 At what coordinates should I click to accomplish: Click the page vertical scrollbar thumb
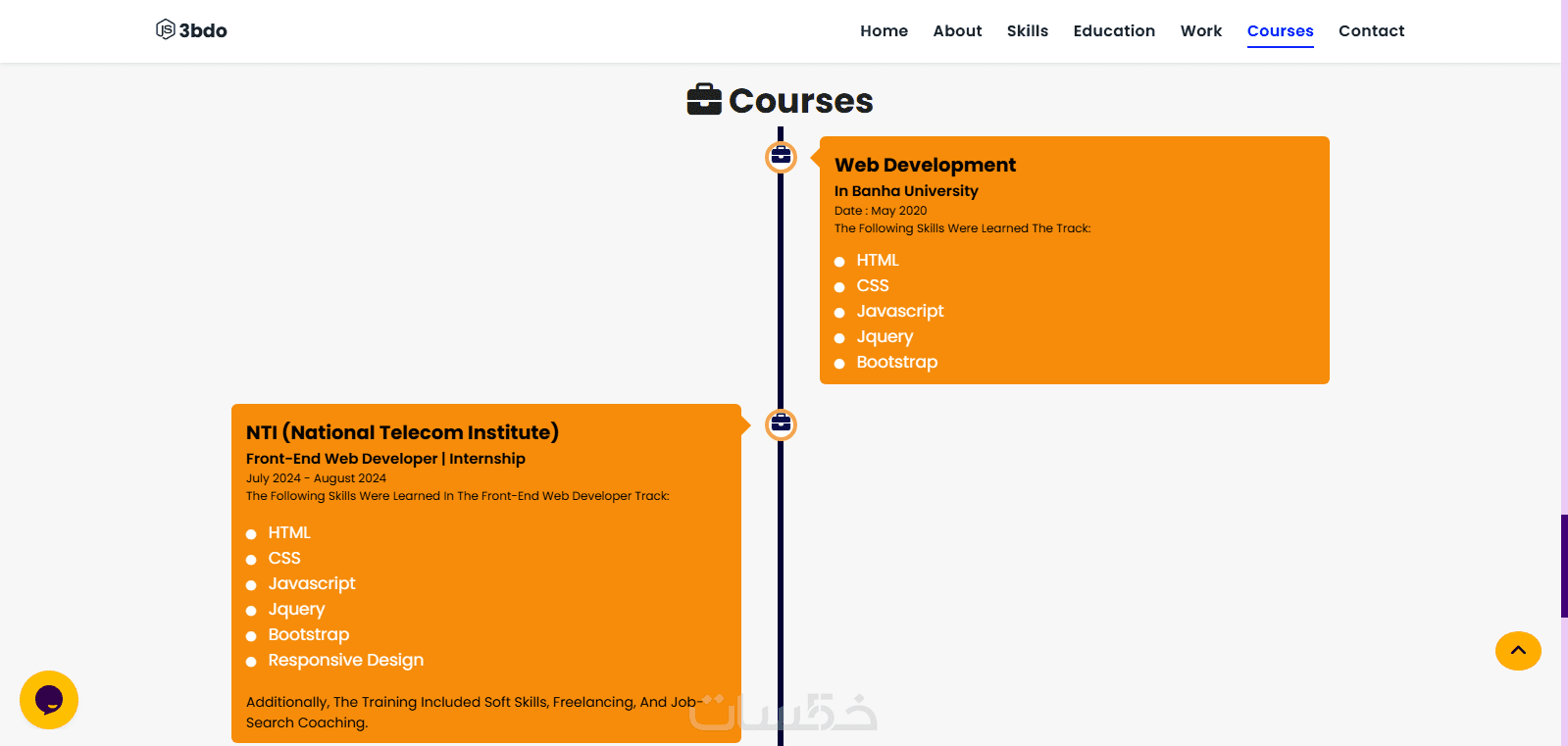[x=1564, y=566]
